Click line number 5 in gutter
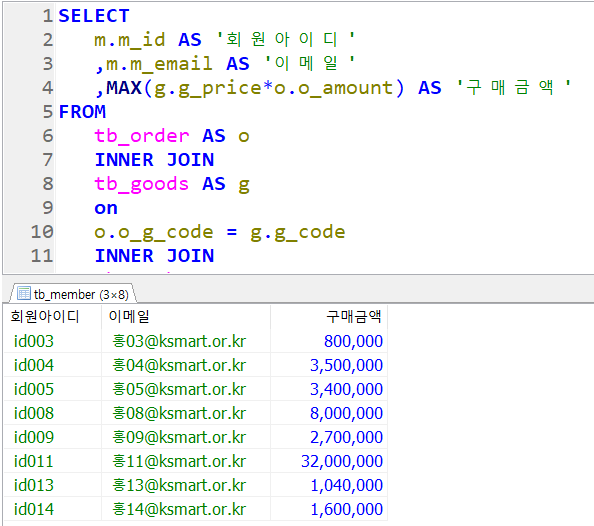 click(47, 112)
